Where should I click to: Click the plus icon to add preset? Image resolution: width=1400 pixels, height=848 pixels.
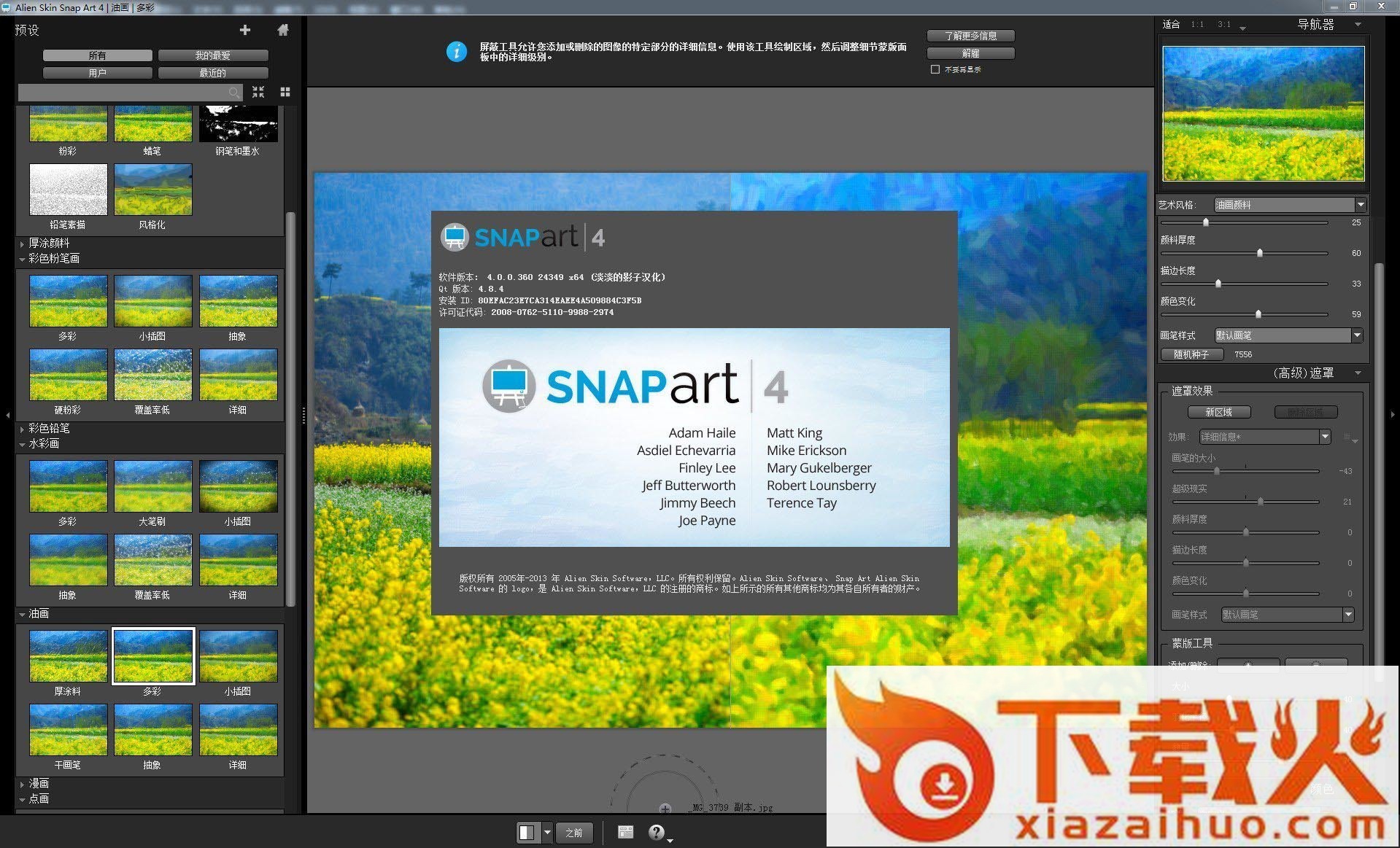click(245, 30)
